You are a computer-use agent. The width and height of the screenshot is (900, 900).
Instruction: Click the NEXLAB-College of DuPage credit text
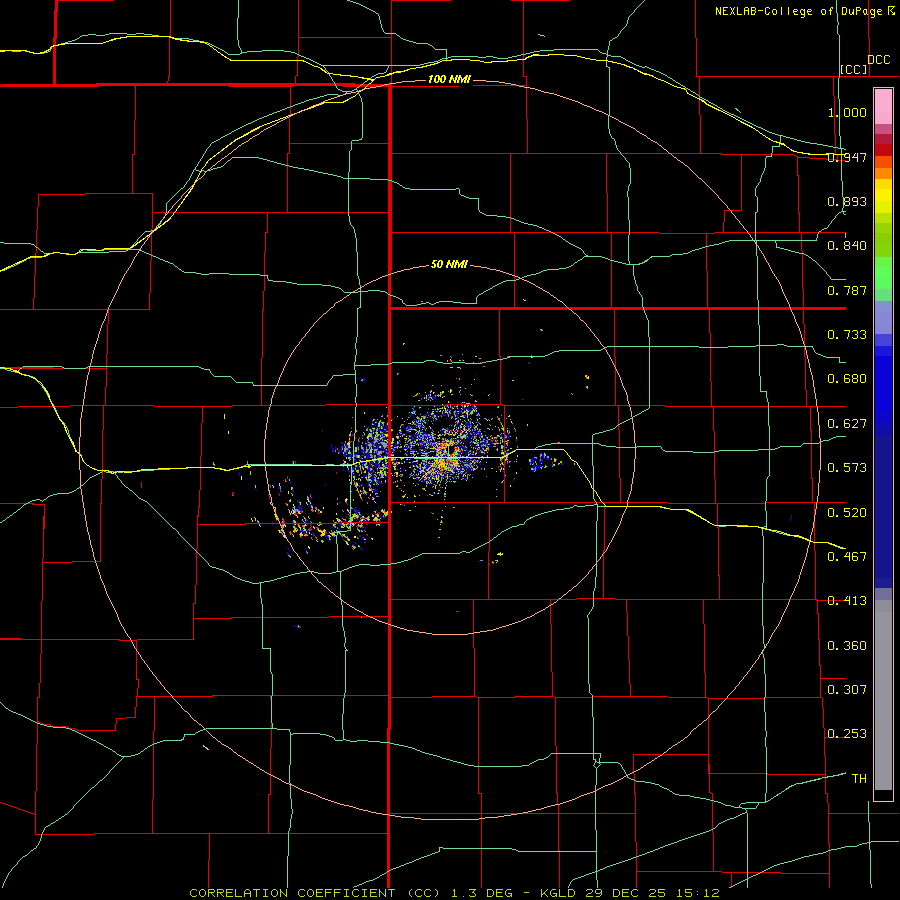[805, 11]
